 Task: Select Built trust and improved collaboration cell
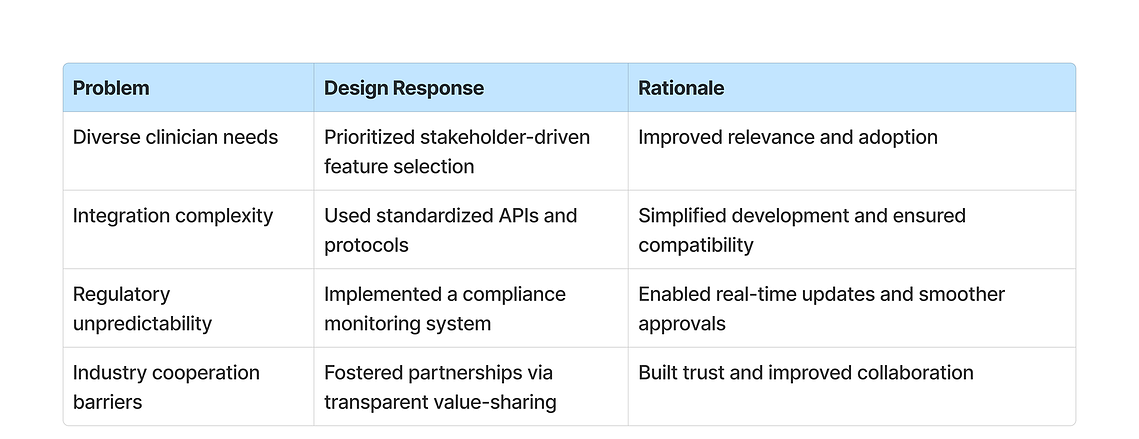point(851,387)
